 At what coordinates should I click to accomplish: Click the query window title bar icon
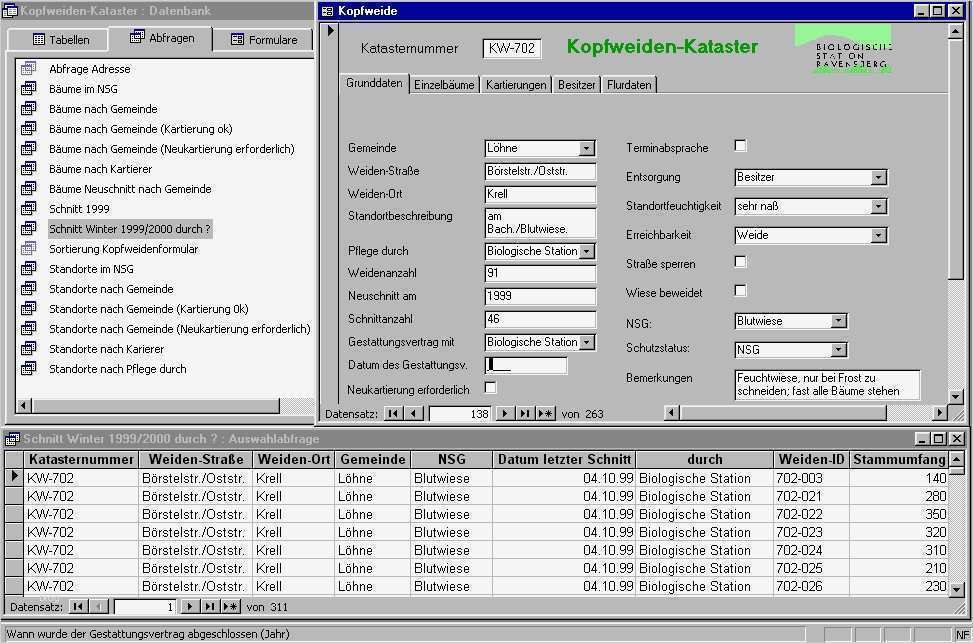coord(12,439)
